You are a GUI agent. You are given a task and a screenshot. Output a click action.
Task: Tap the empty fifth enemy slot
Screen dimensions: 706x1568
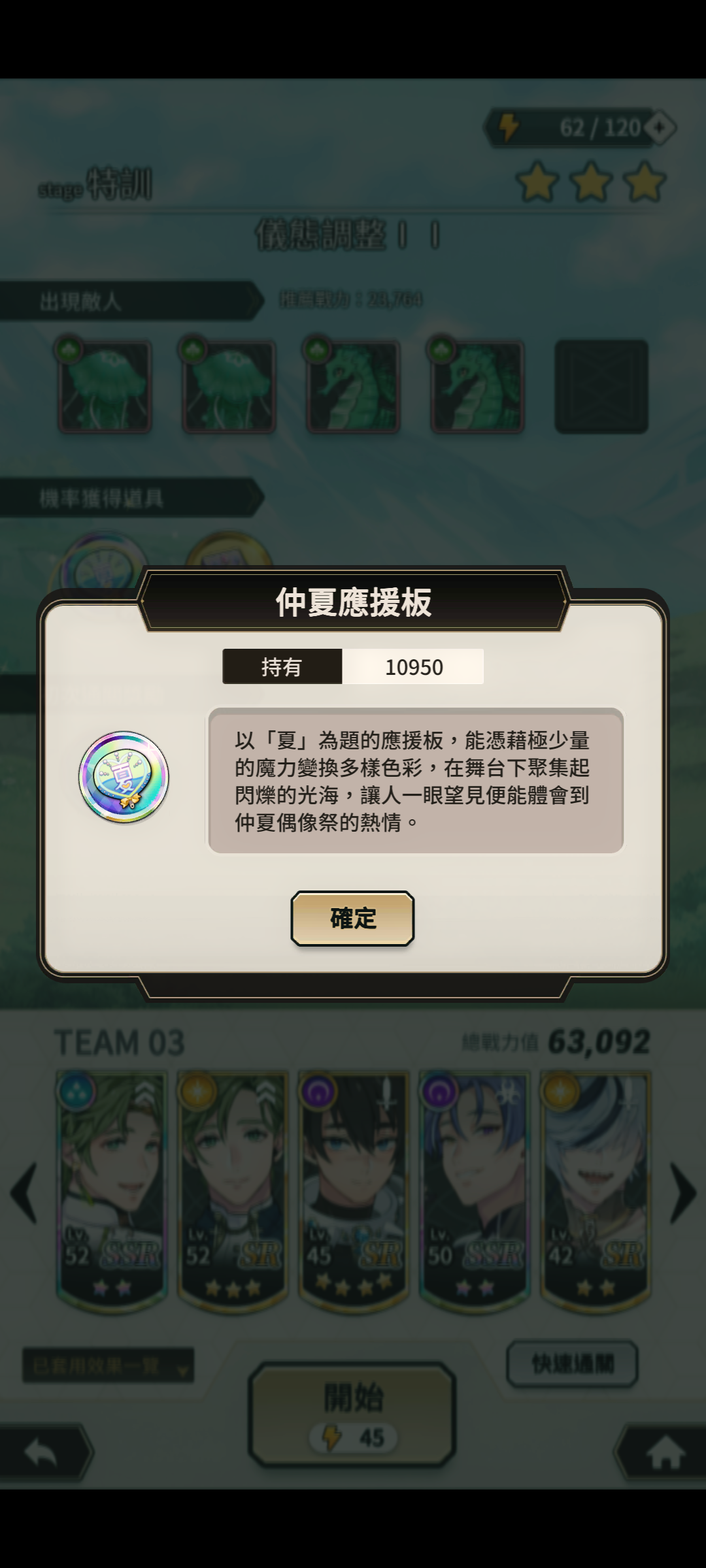click(601, 386)
